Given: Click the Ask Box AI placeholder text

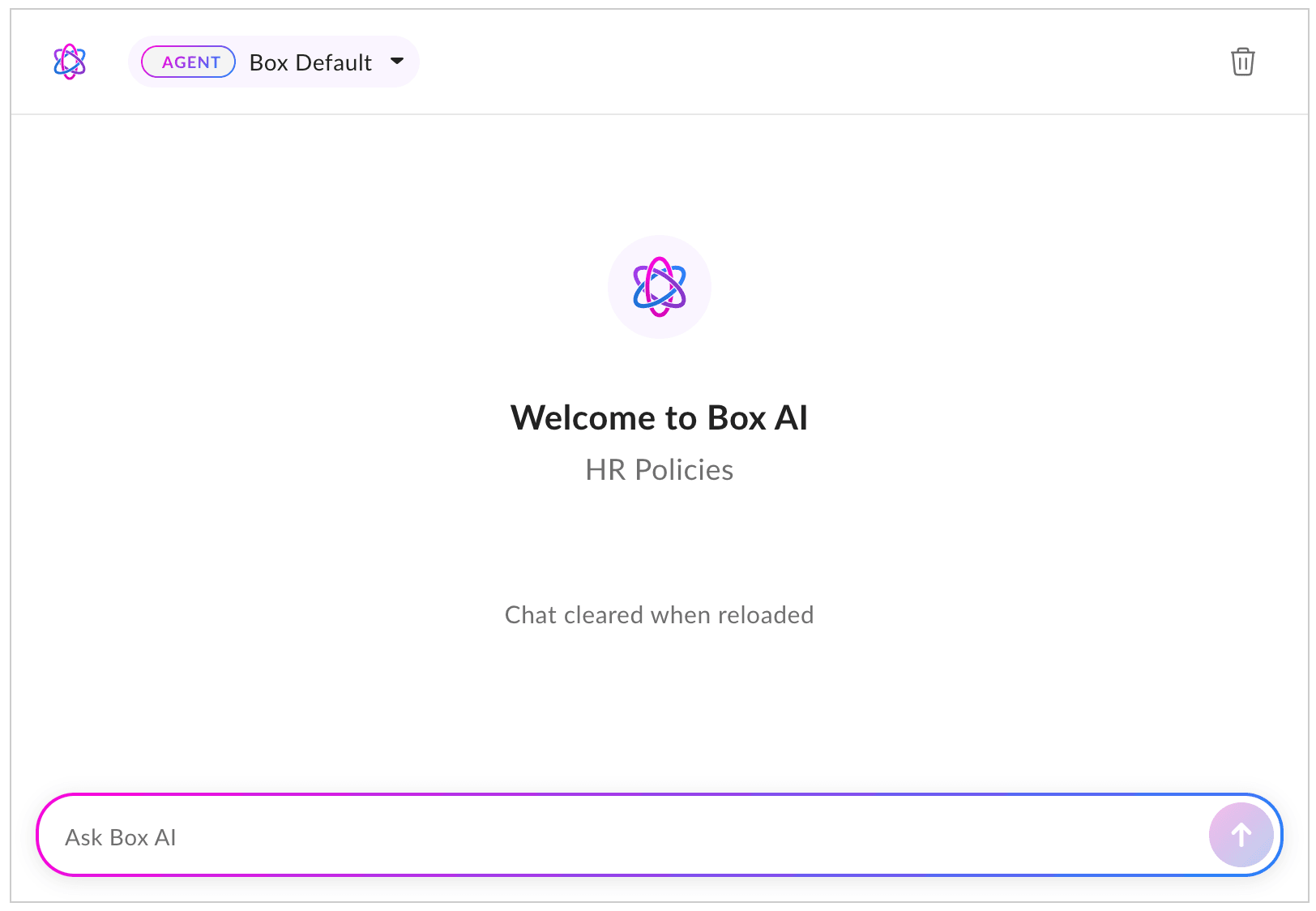Looking at the screenshot, I should pyautogui.click(x=121, y=837).
